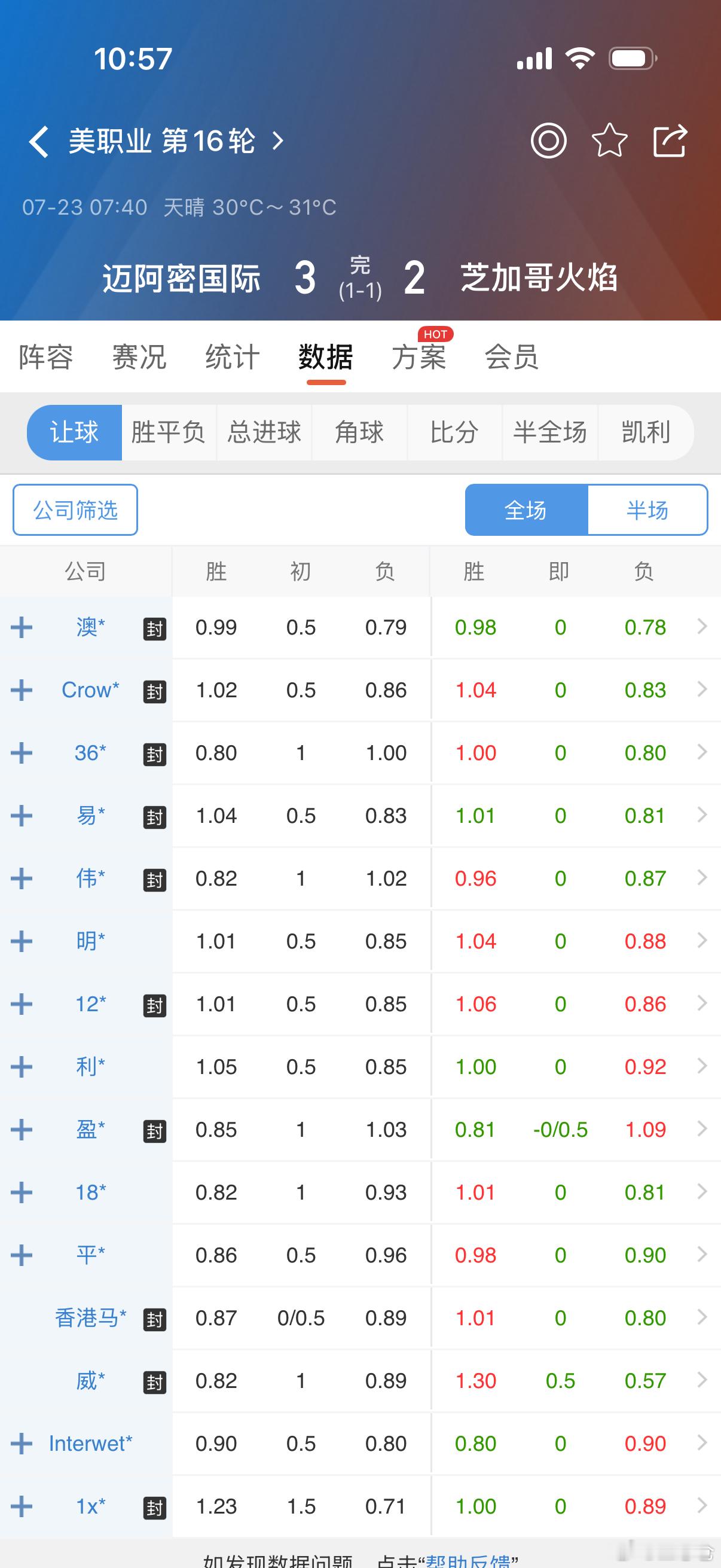
Task: Share the match via share icon
Action: click(x=670, y=141)
